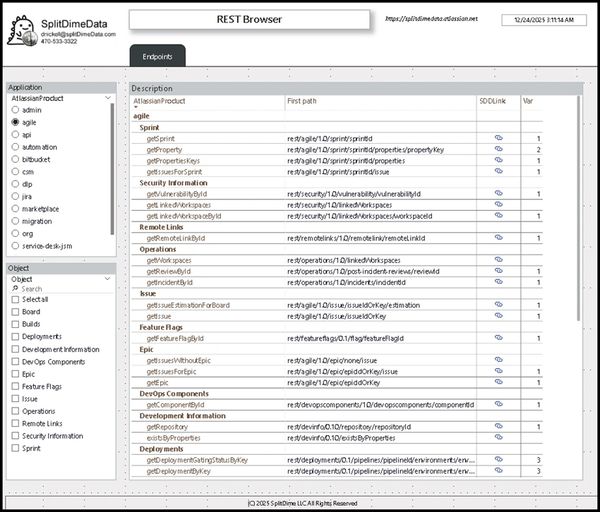Click the link icon for getVulnerabilityById
Viewport: 600px width, 512px height.
coord(498,193)
